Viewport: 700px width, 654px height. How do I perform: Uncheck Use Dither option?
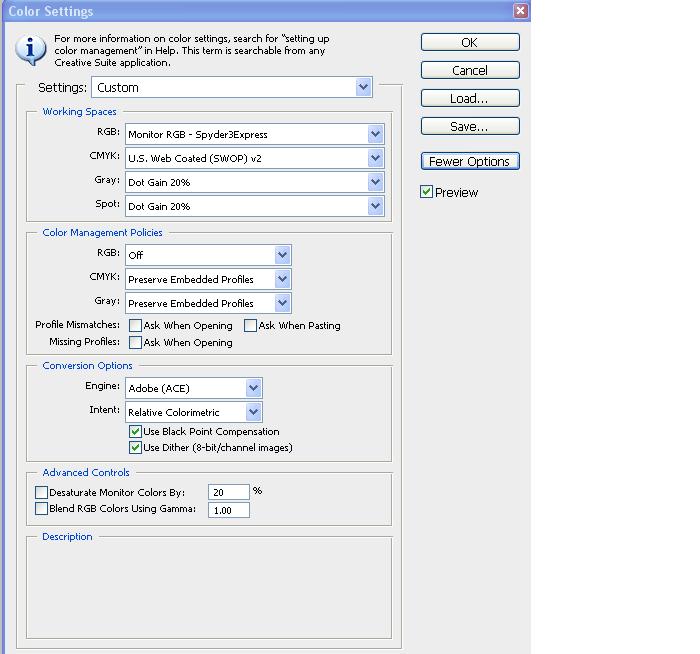coord(136,448)
